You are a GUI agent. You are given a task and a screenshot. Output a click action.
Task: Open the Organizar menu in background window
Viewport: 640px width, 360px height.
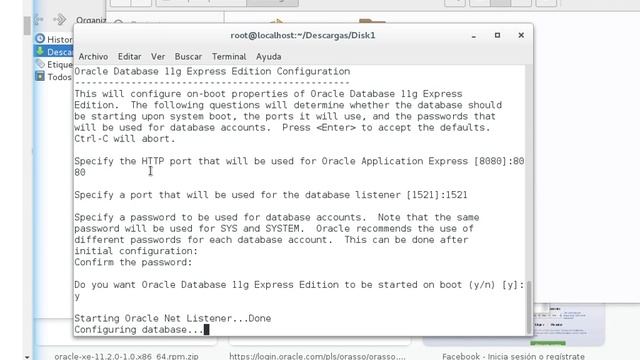91,20
